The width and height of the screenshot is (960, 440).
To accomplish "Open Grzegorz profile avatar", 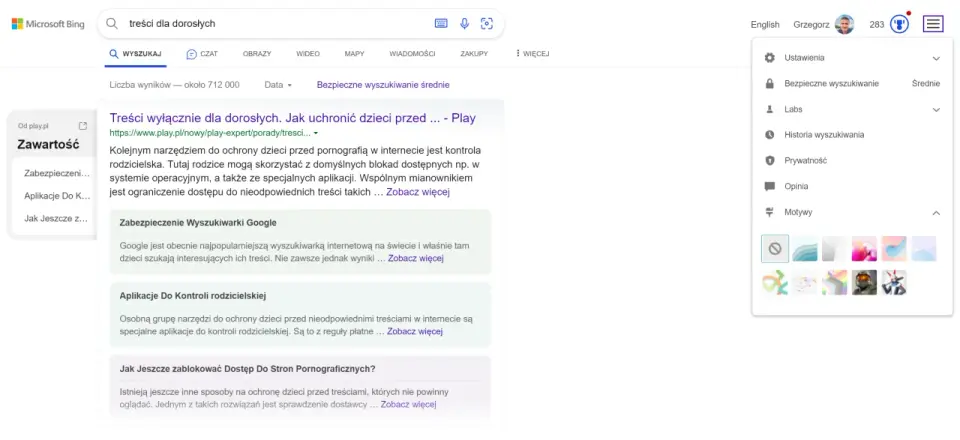I will point(844,24).
